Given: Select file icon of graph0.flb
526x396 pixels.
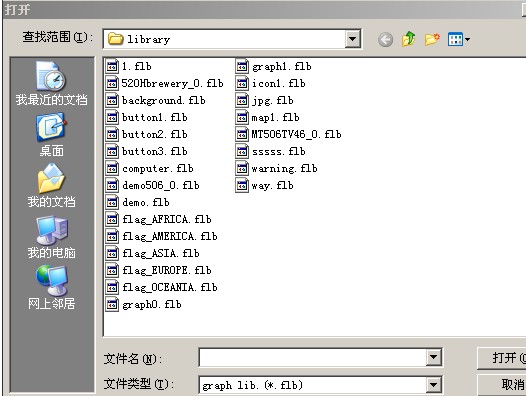Looking at the screenshot, I should point(112,304).
